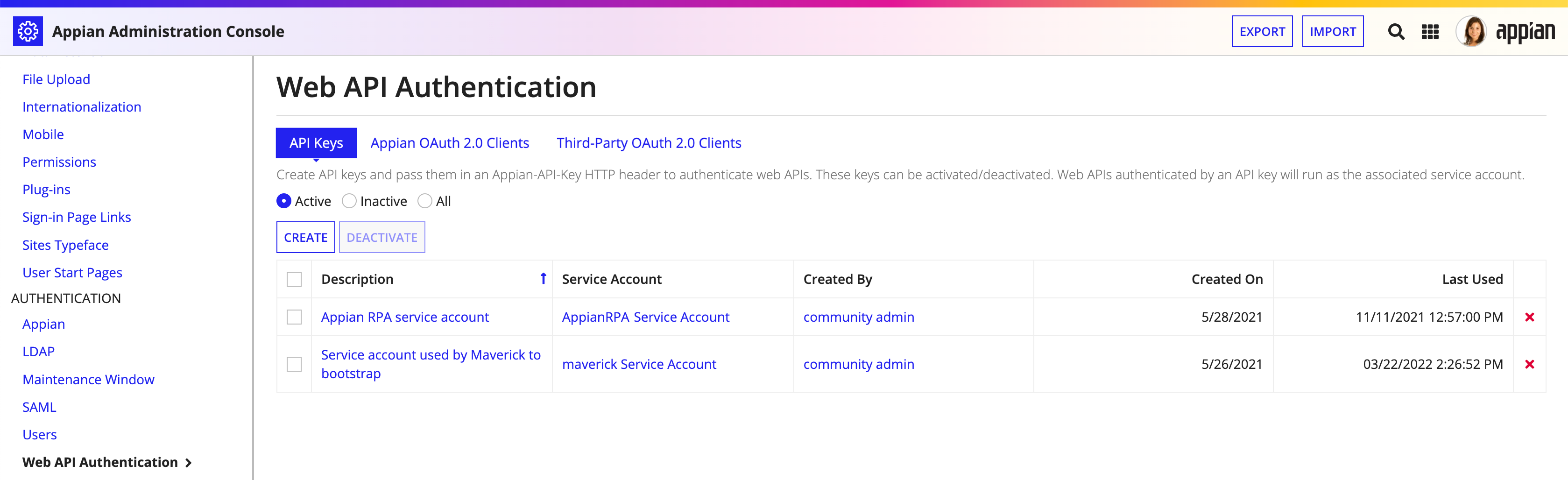1568x480 pixels.
Task: Open community admin in the Appian RPA row
Action: click(x=858, y=317)
